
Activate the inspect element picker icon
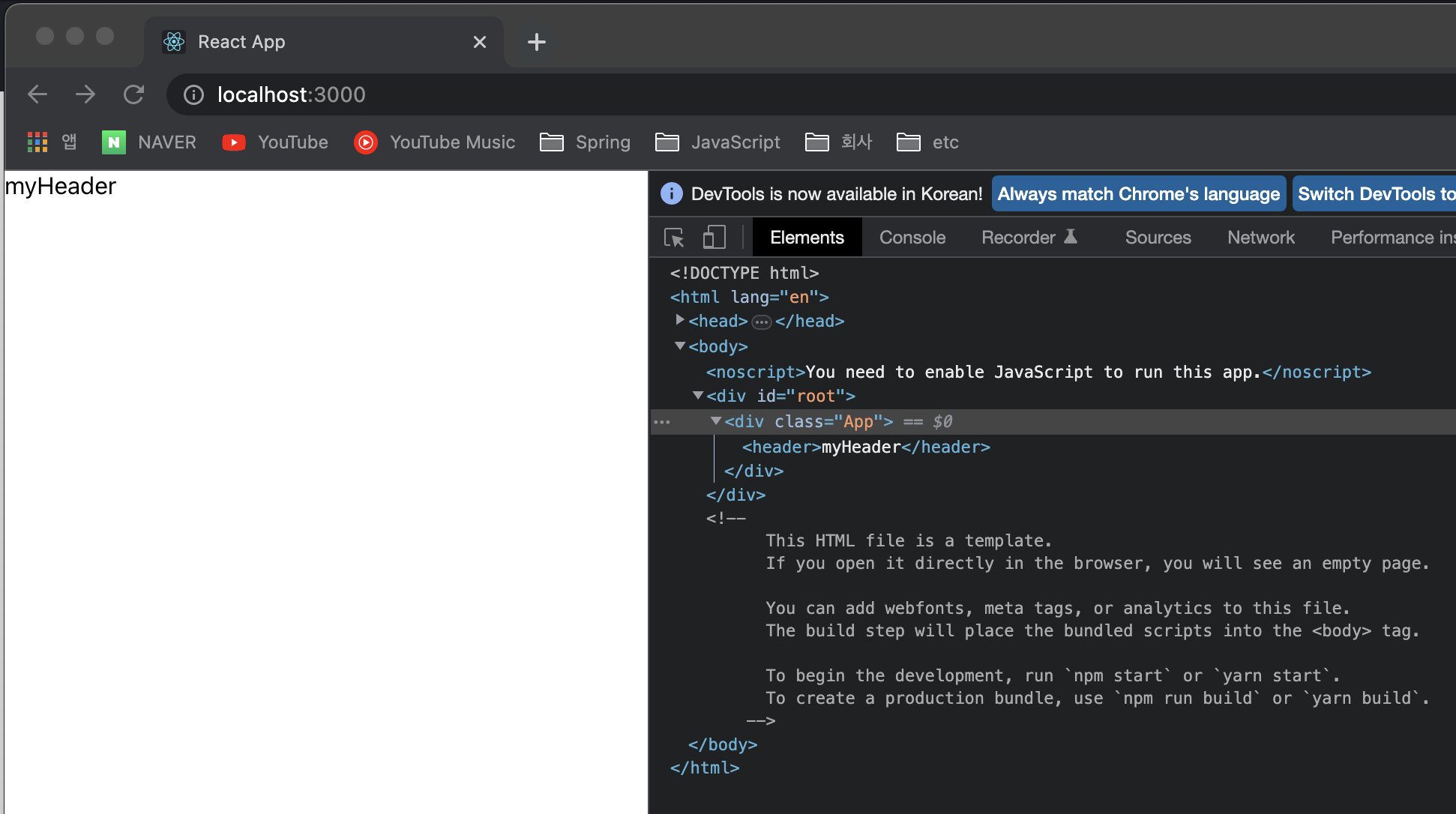pos(674,238)
